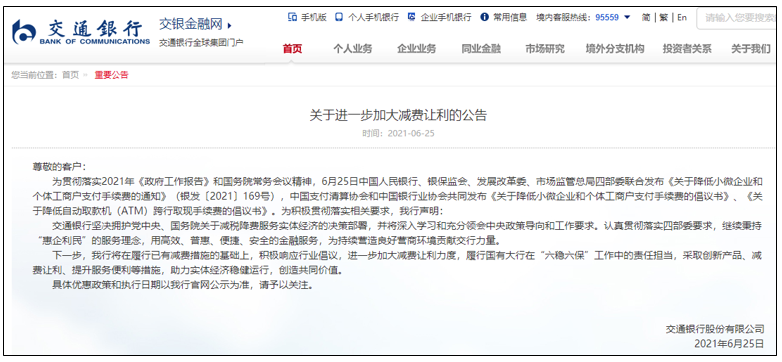Switch language to 简 simplified Chinese
Viewport: 782px width, 362px height.
pos(646,17)
